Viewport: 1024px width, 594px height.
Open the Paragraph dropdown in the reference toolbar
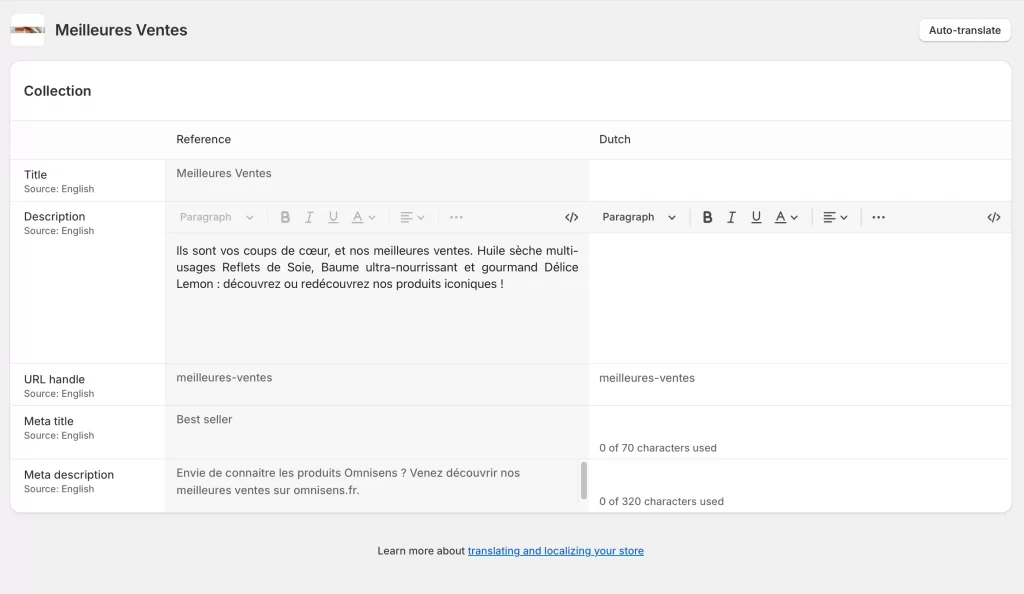(x=217, y=217)
